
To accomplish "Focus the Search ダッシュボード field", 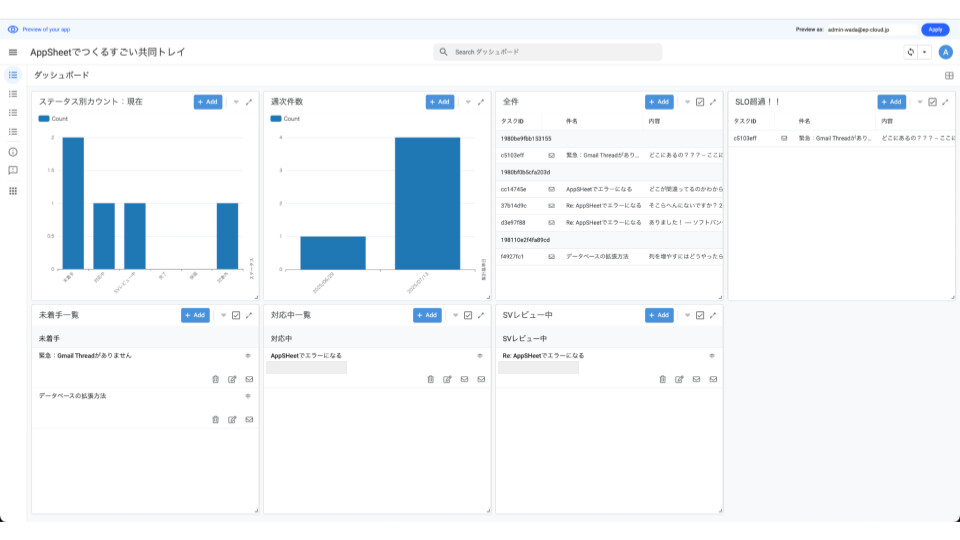I will tap(547, 52).
